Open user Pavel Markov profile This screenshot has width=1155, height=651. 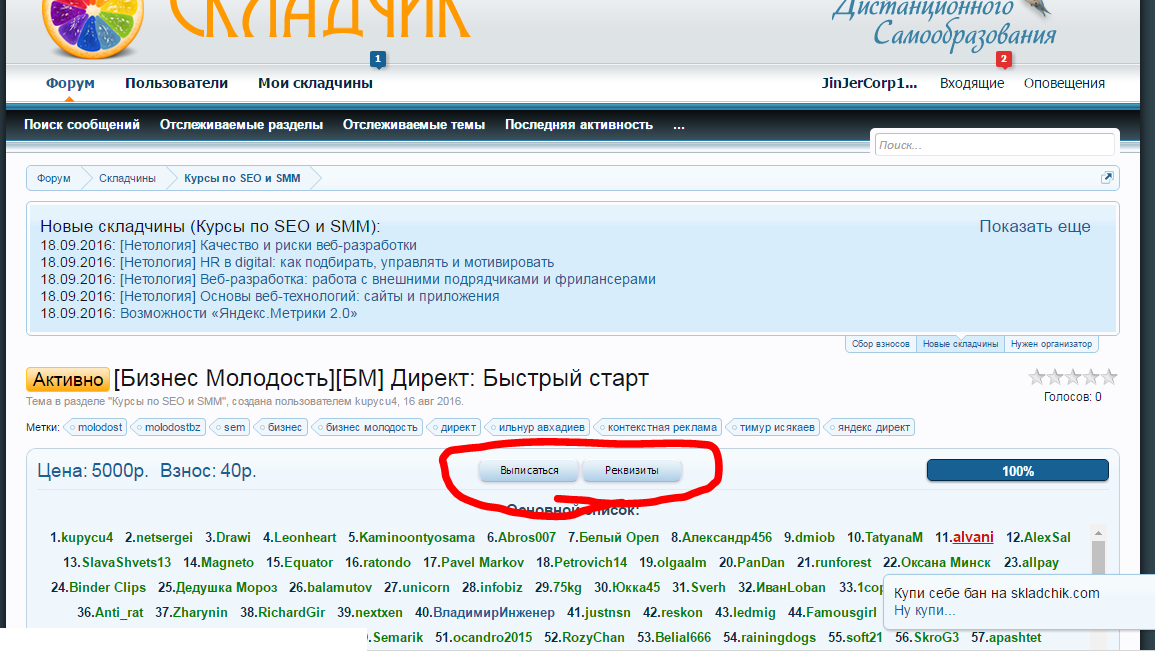tap(482, 563)
